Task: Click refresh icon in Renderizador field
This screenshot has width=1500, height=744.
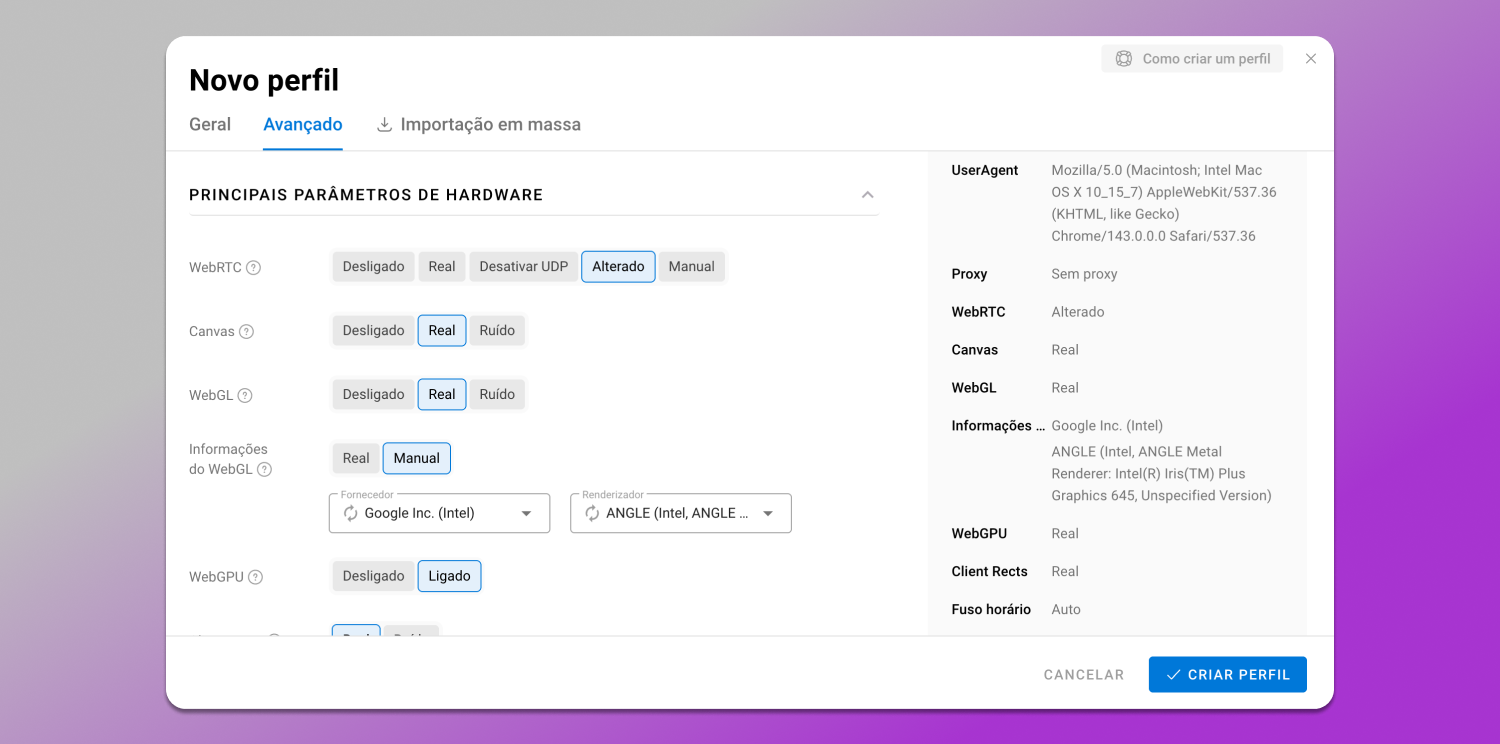Action: pyautogui.click(x=592, y=513)
